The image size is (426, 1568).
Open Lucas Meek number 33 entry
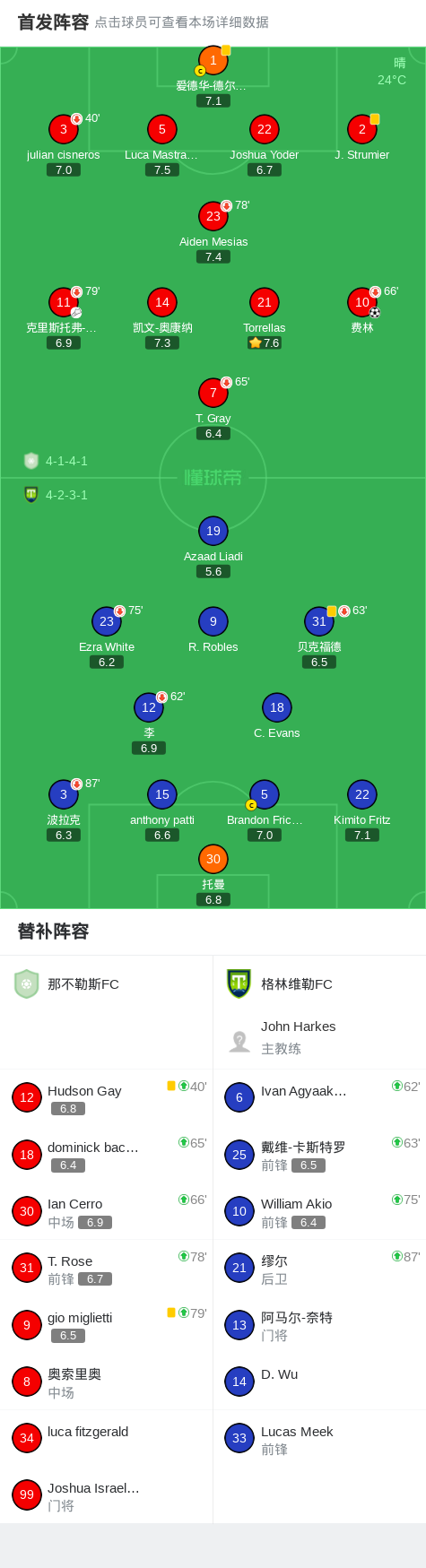pyautogui.click(x=319, y=1439)
